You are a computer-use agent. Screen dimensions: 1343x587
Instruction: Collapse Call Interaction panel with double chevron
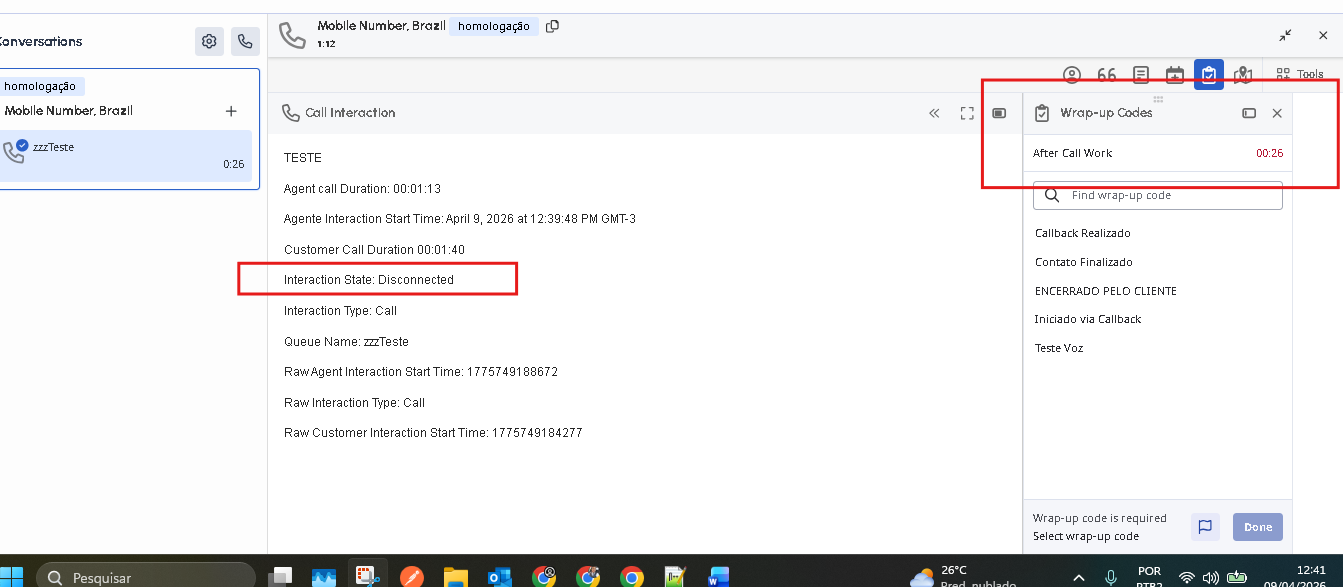[934, 113]
